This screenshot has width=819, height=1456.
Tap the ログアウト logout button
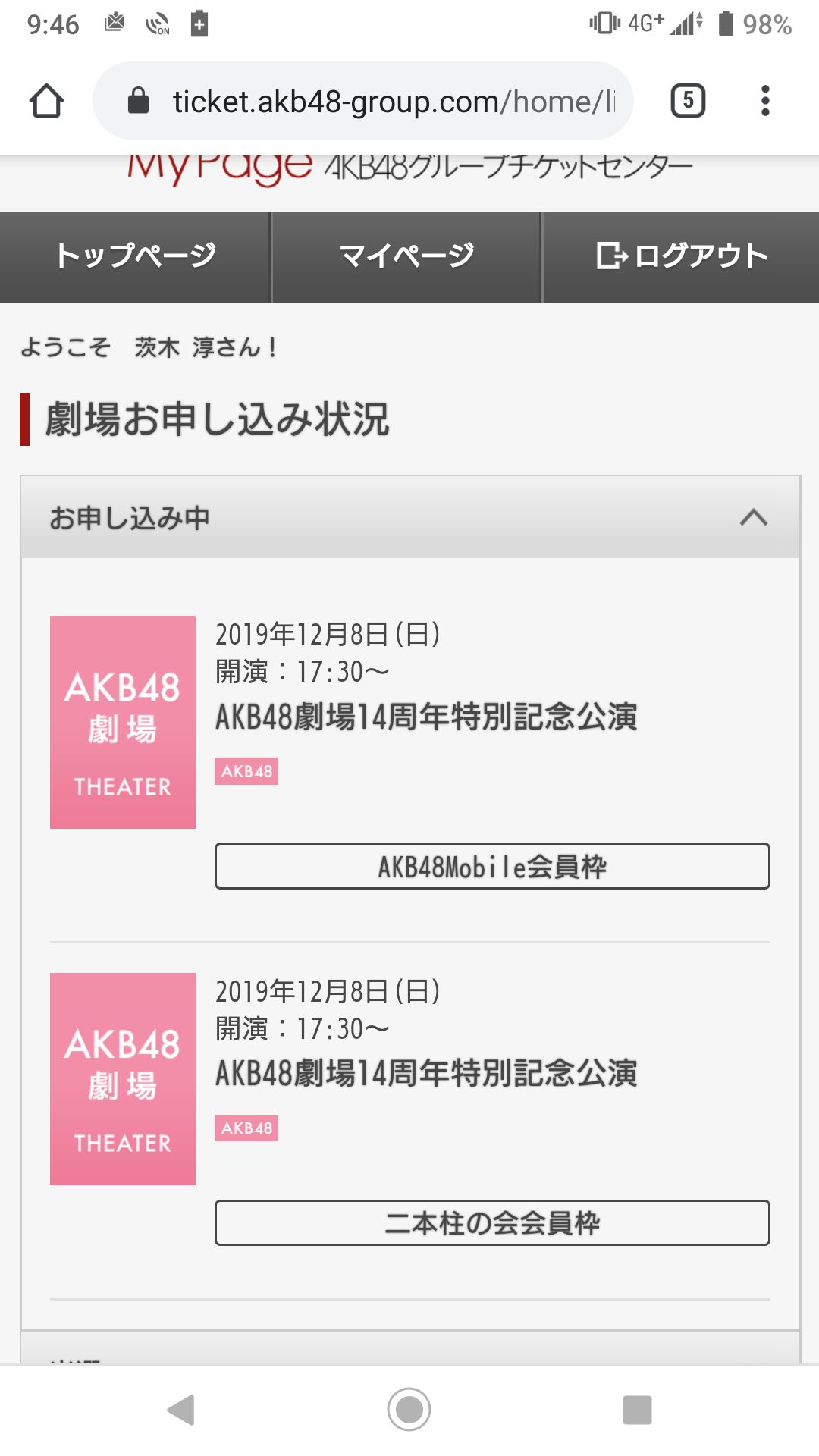[x=681, y=256]
